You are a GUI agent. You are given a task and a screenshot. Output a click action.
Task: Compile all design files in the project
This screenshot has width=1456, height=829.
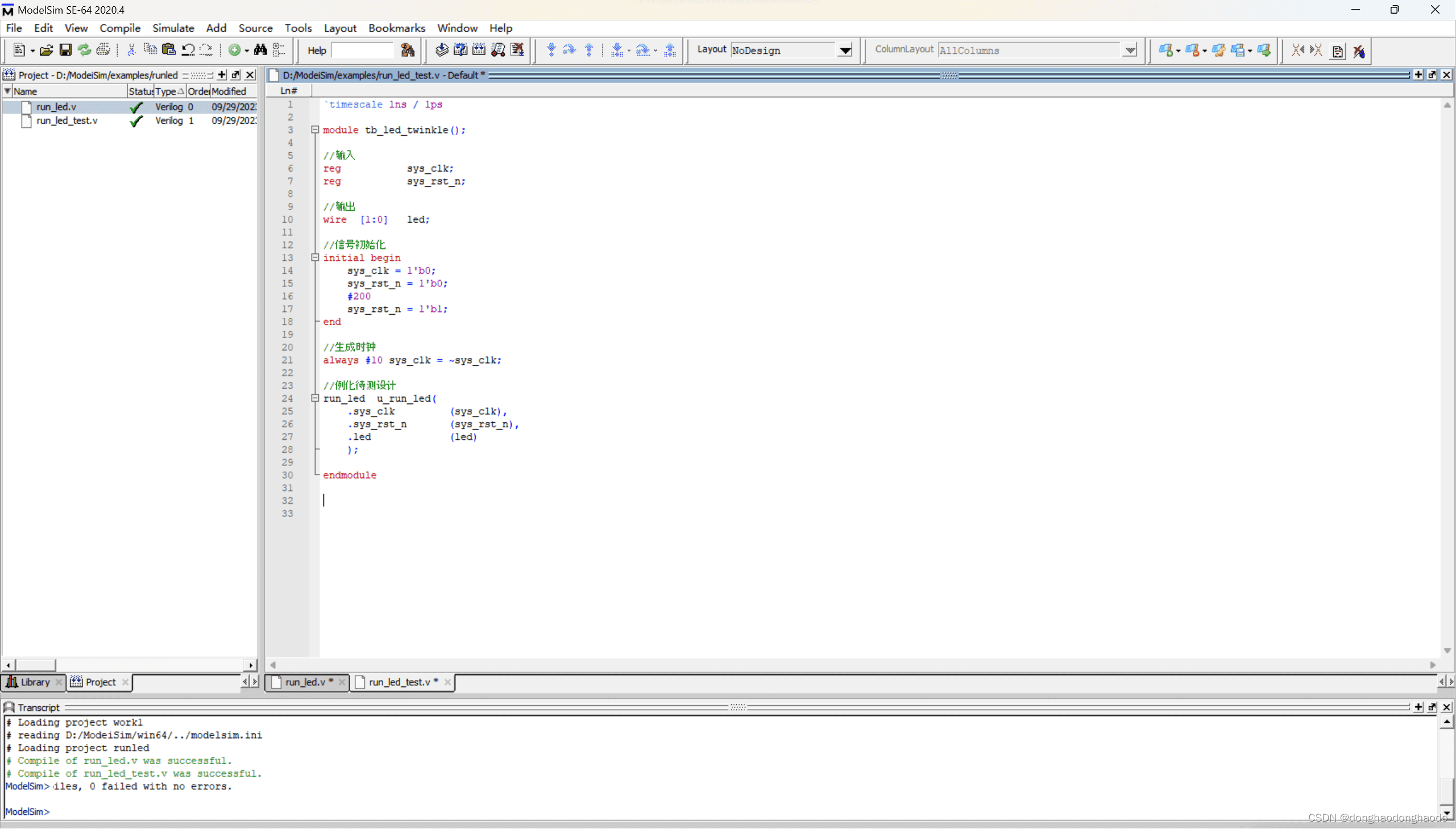[479, 50]
